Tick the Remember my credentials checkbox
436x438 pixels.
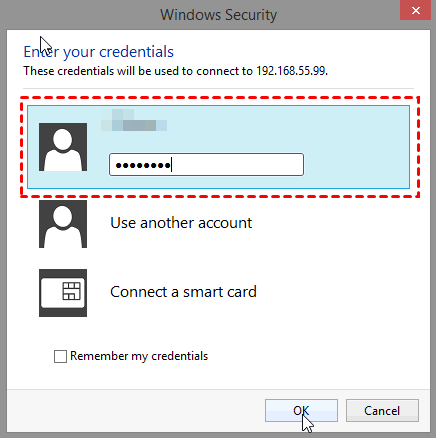[60, 356]
